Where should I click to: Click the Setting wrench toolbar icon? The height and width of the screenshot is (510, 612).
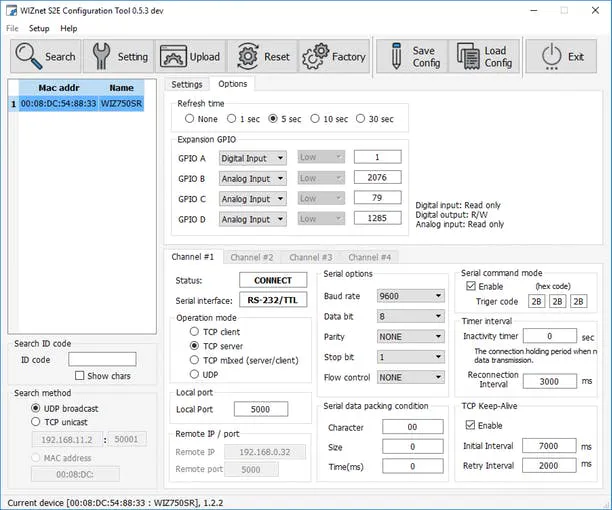coord(101,57)
